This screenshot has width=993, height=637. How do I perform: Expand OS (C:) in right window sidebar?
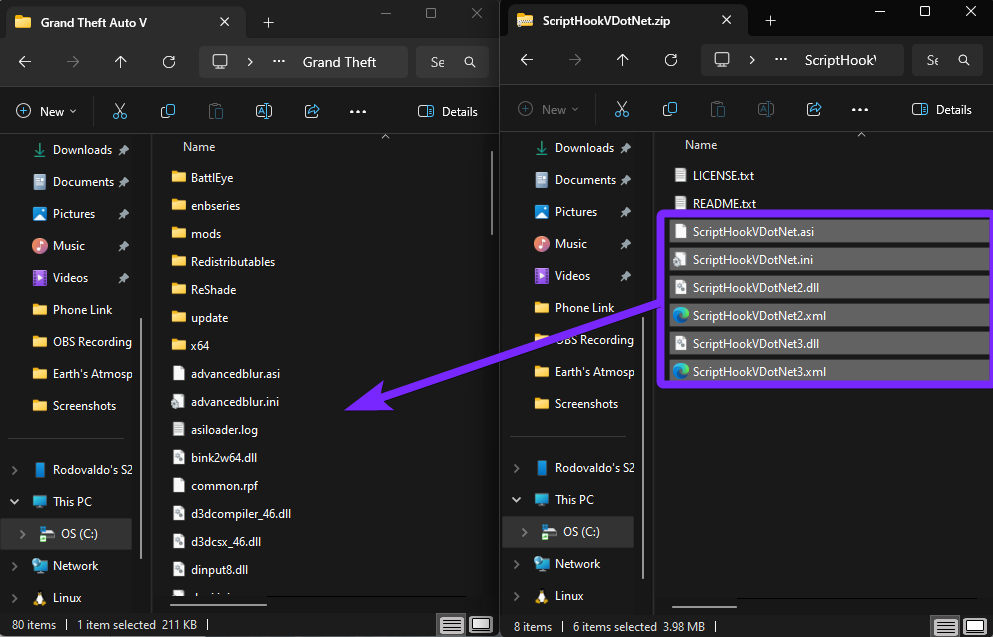(525, 532)
